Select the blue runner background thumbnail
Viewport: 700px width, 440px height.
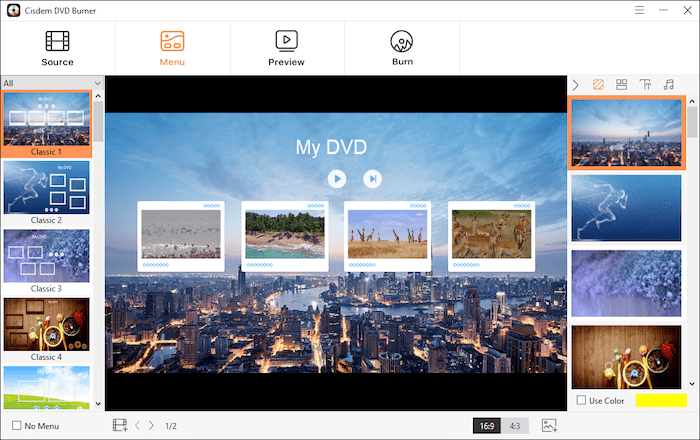627,208
